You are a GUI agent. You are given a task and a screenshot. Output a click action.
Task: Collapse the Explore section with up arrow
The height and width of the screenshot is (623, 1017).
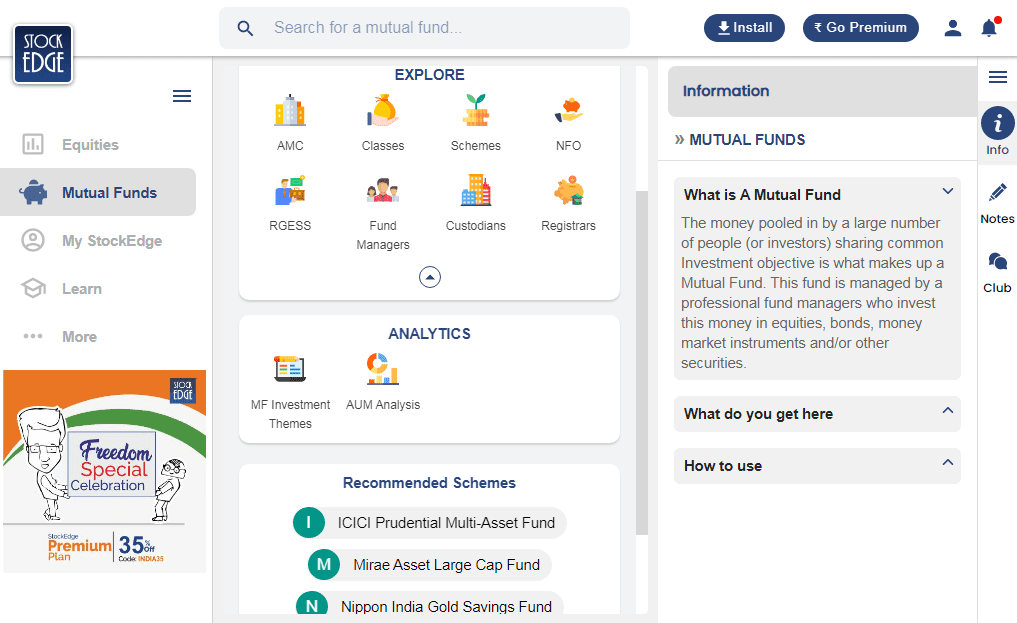click(429, 277)
